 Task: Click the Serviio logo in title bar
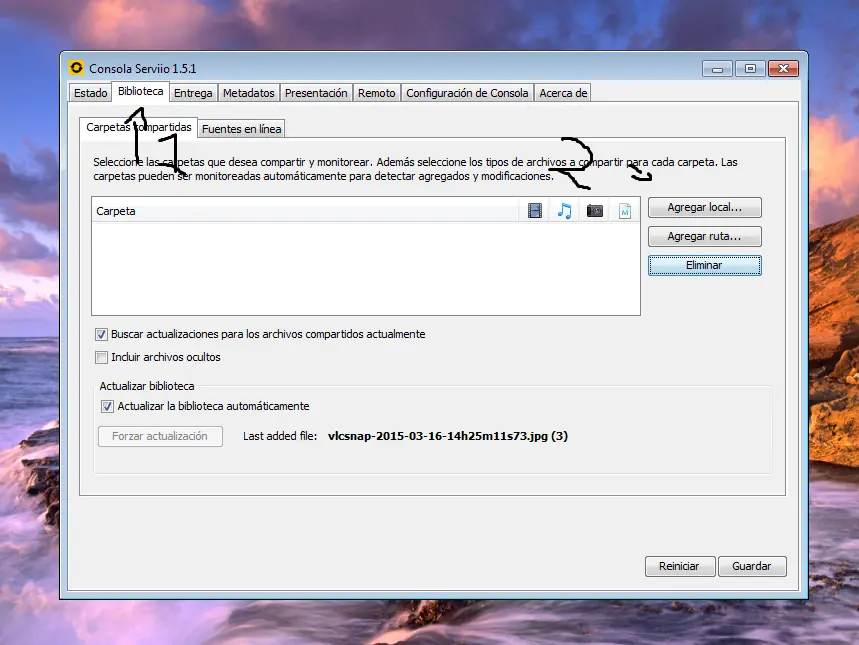76,68
